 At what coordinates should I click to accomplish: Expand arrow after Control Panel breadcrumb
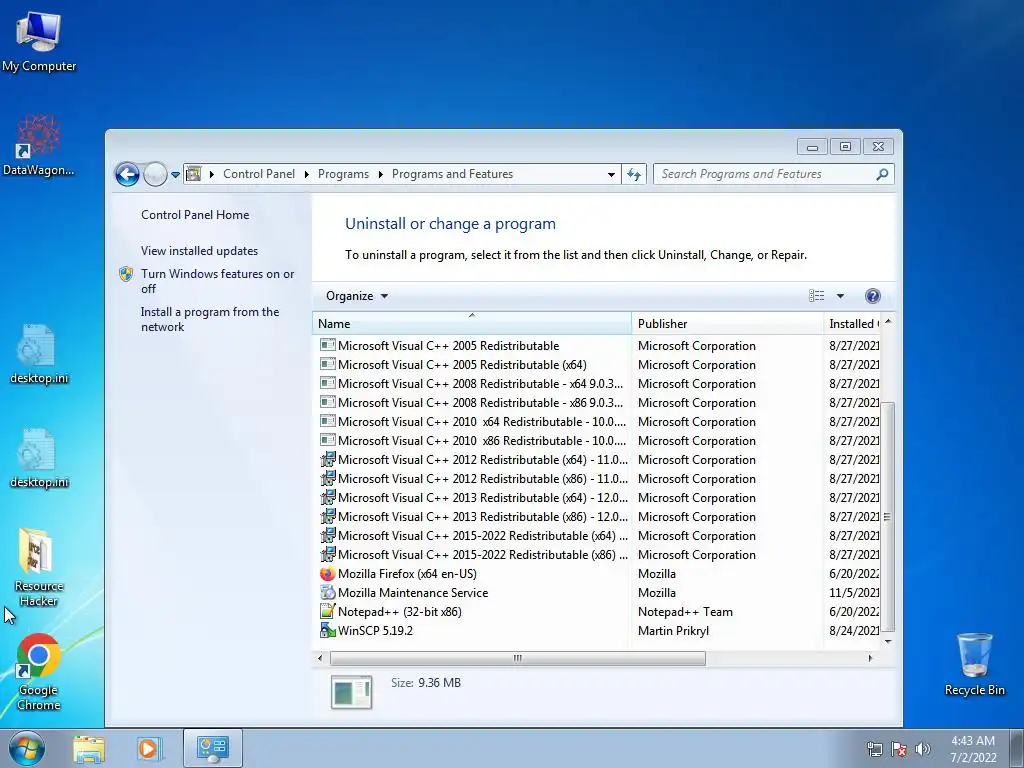pos(306,174)
